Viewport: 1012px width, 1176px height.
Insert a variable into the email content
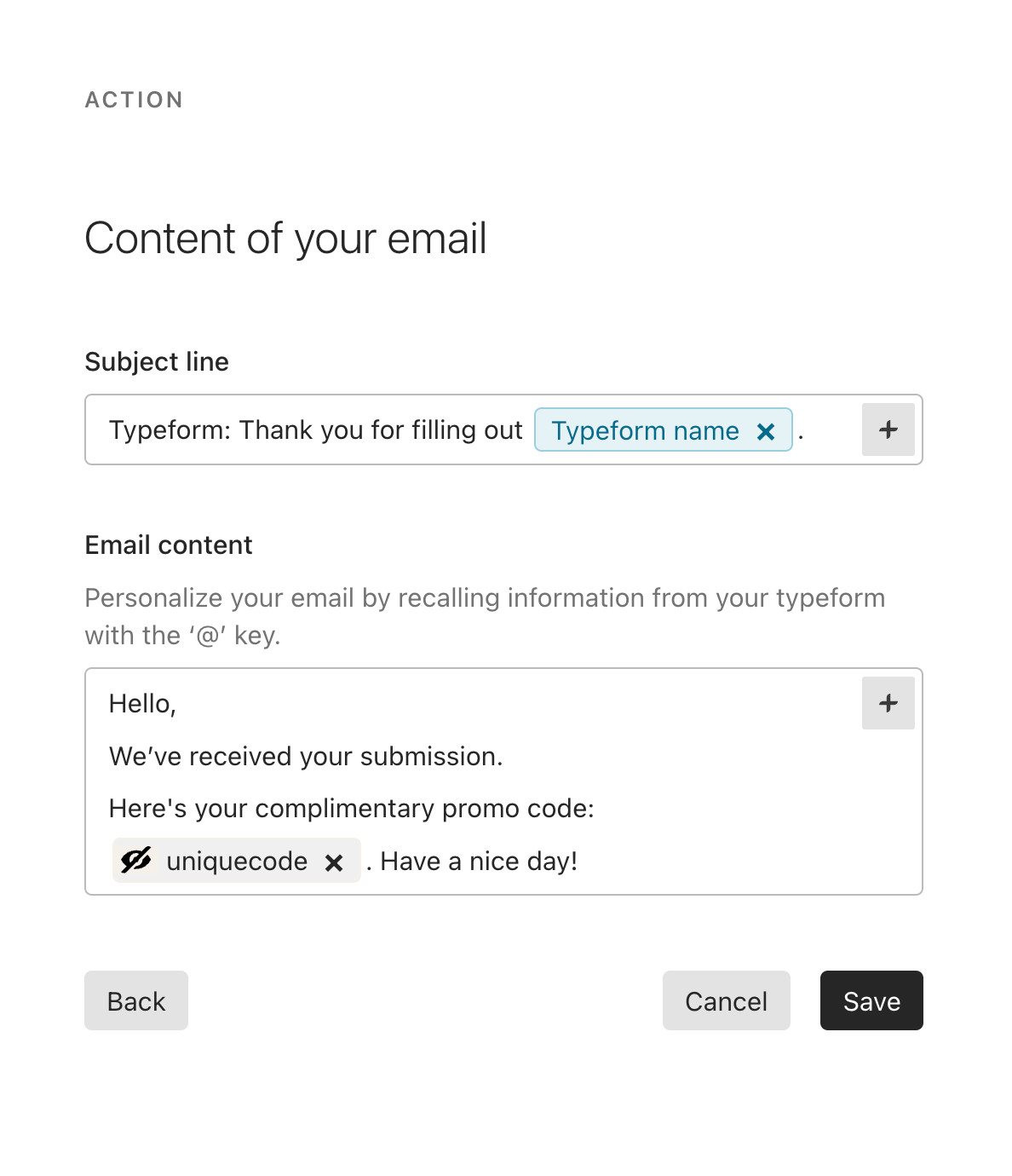pyautogui.click(x=888, y=703)
